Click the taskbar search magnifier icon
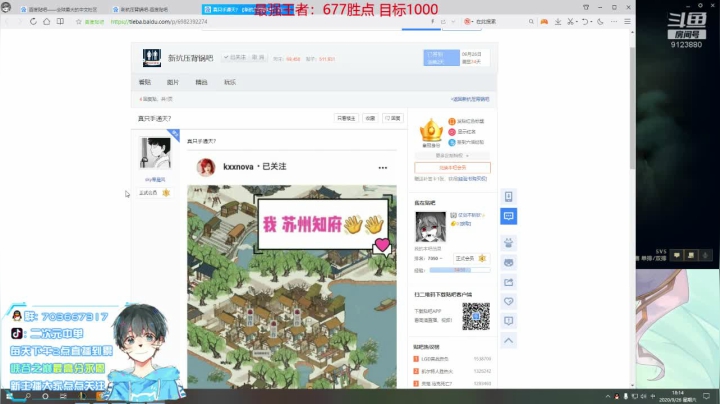 (28, 396)
